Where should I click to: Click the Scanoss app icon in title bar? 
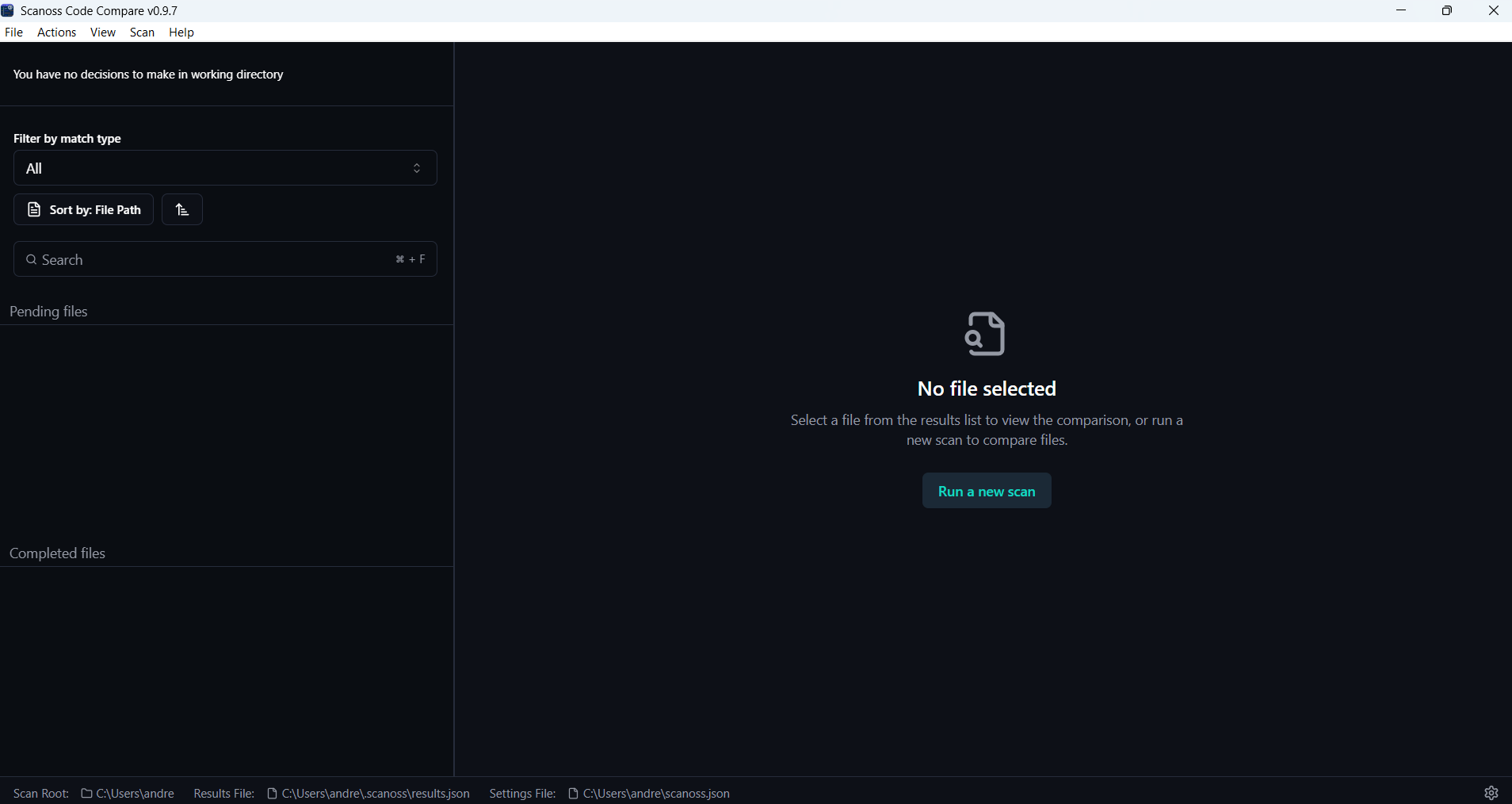[8, 10]
